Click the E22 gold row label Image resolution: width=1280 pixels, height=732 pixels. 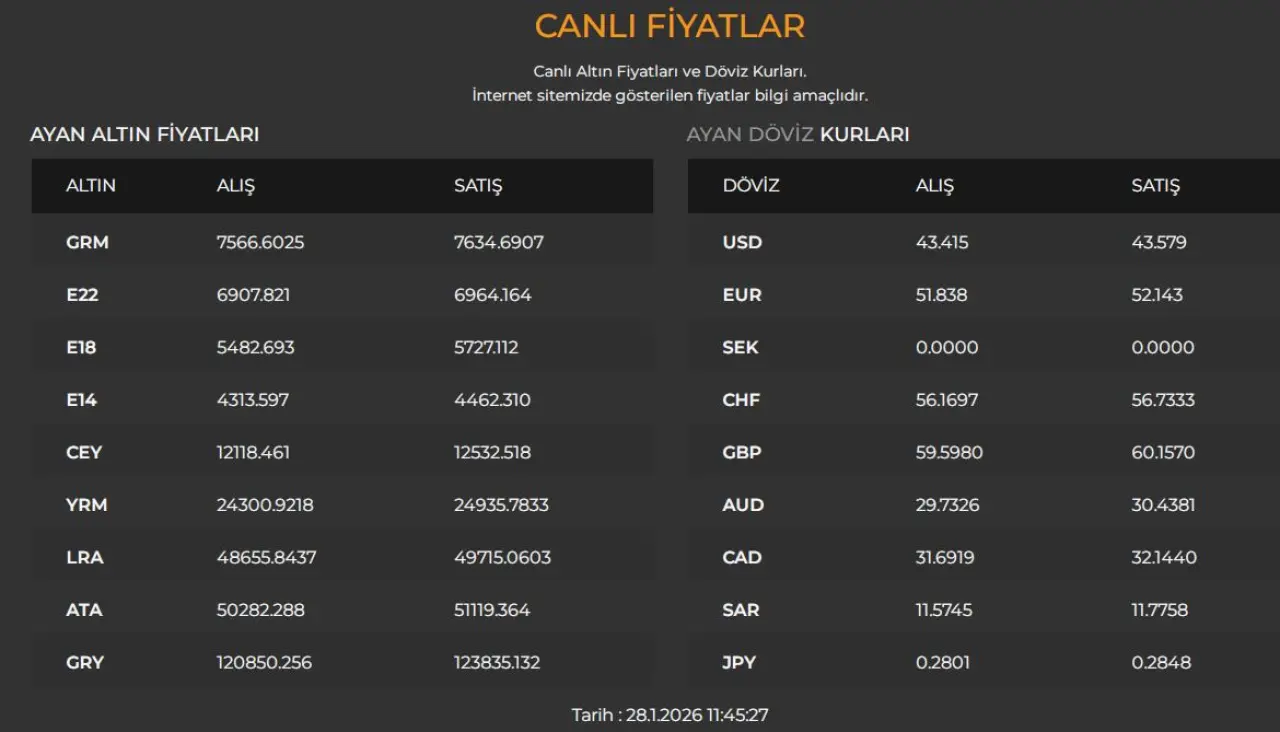(x=82, y=295)
